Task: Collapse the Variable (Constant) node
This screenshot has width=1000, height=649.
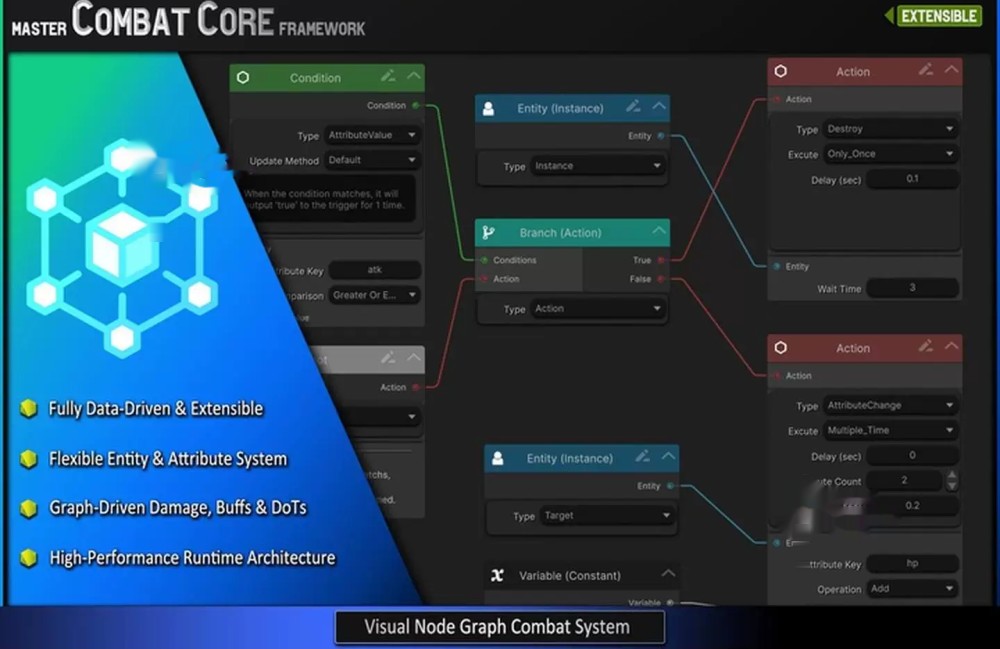Action: click(x=668, y=574)
